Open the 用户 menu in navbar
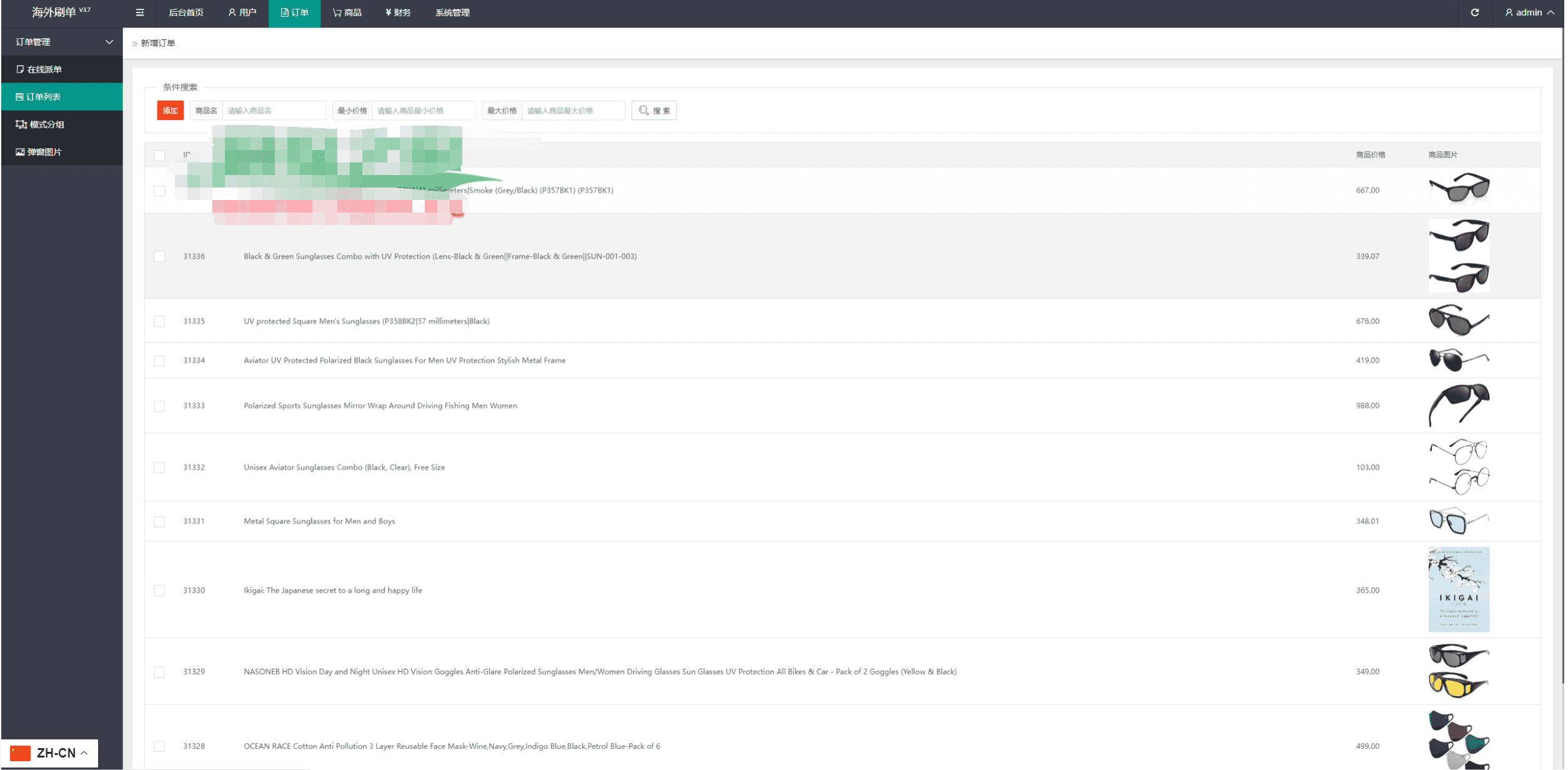The height and width of the screenshot is (770, 1568). (242, 12)
